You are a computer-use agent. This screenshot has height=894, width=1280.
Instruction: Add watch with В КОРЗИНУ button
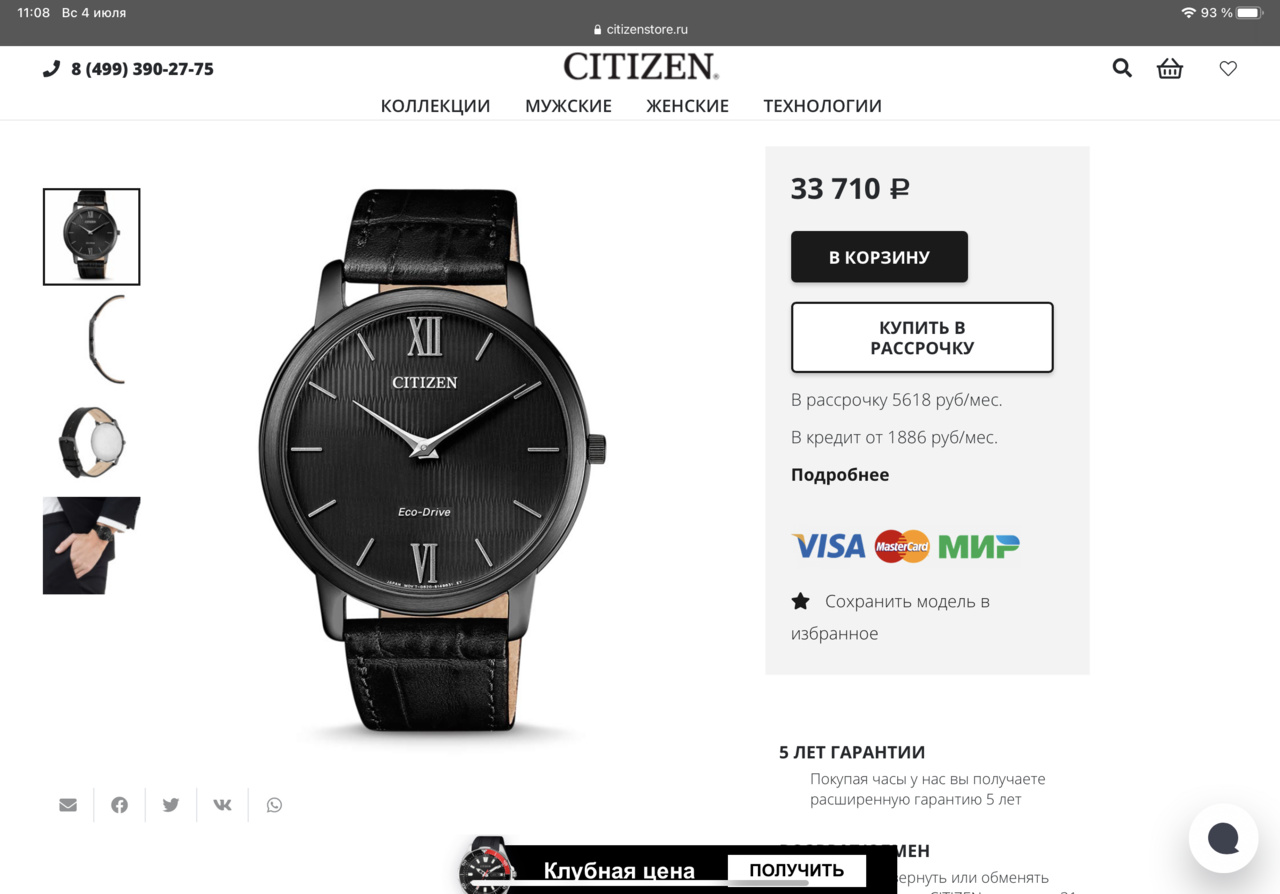(879, 257)
